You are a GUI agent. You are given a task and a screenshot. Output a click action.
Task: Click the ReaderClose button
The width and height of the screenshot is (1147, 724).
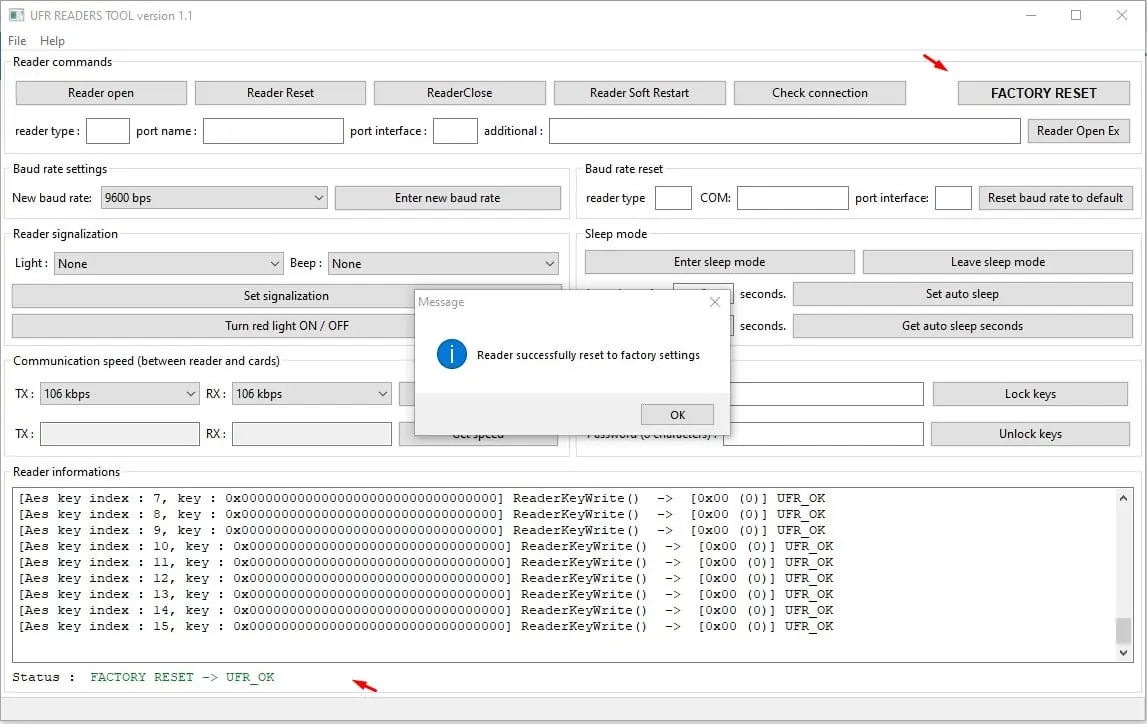point(459,93)
